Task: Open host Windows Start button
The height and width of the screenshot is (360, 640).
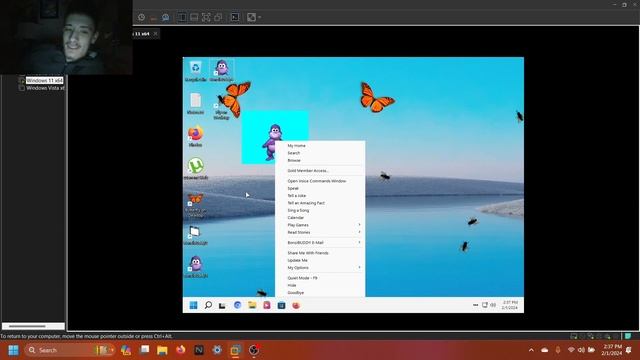Action: [x=13, y=350]
